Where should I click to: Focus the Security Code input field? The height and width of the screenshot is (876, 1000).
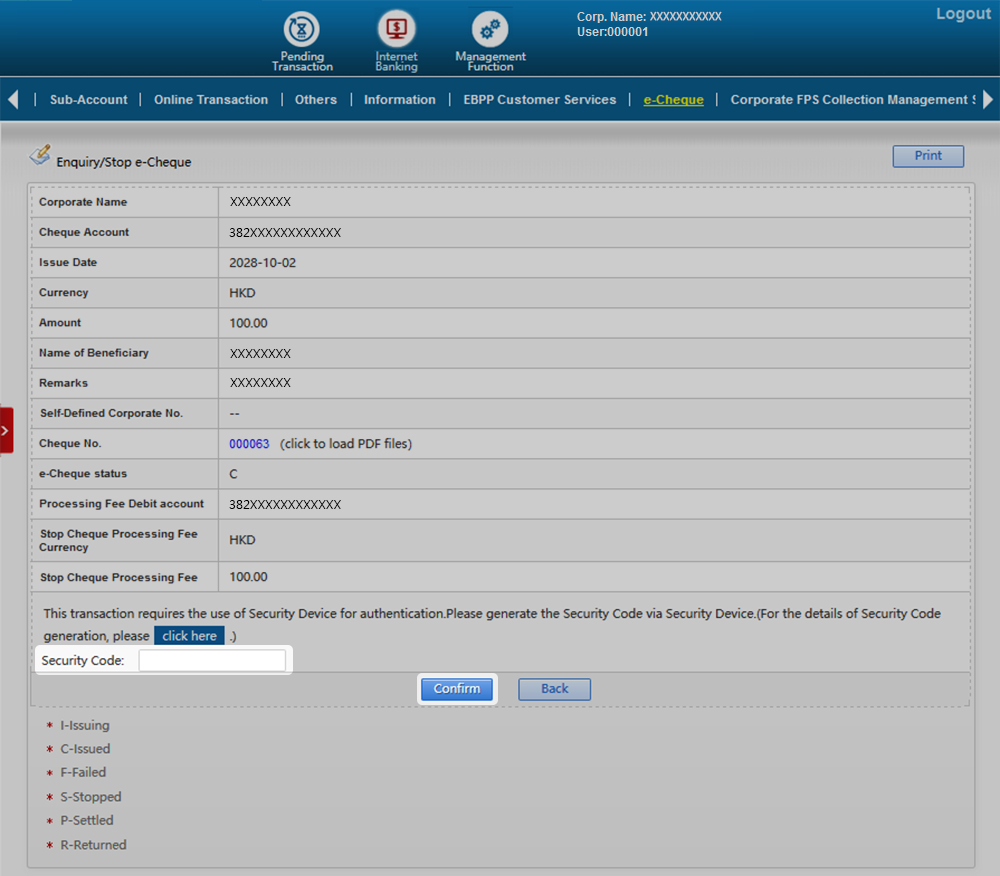[212, 661]
